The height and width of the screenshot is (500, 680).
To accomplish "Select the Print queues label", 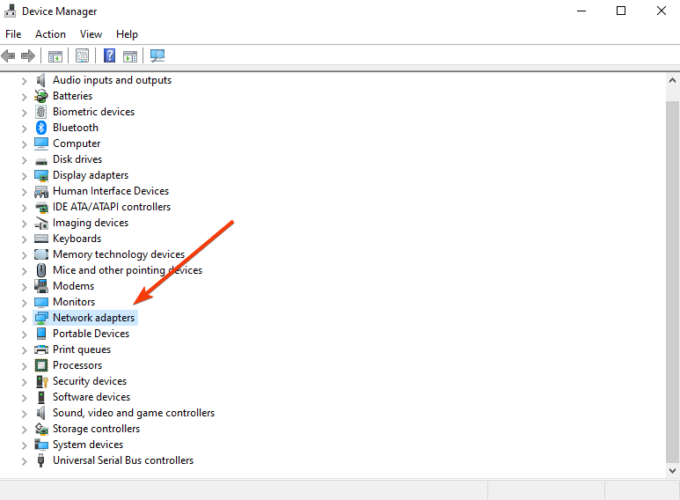I will (82, 350).
